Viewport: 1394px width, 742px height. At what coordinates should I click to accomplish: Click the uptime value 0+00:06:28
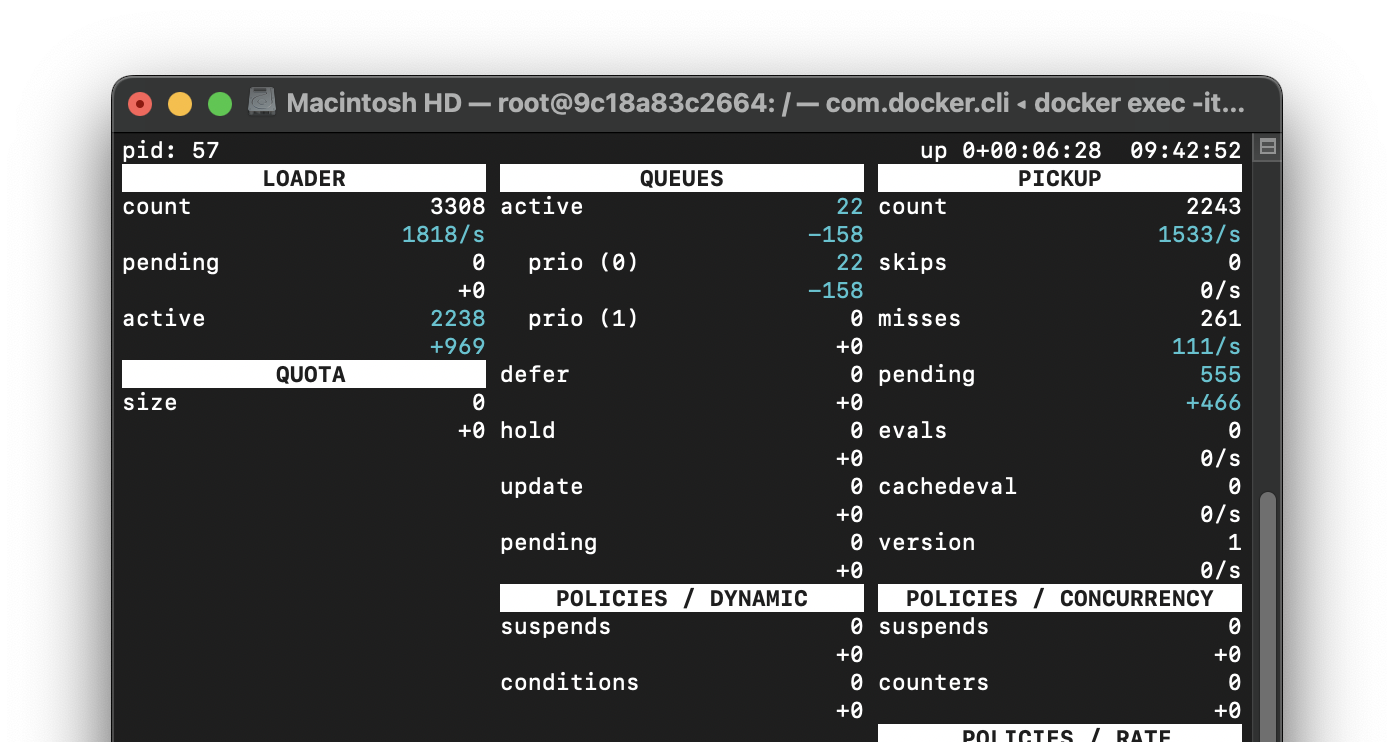pyautogui.click(x=1031, y=151)
